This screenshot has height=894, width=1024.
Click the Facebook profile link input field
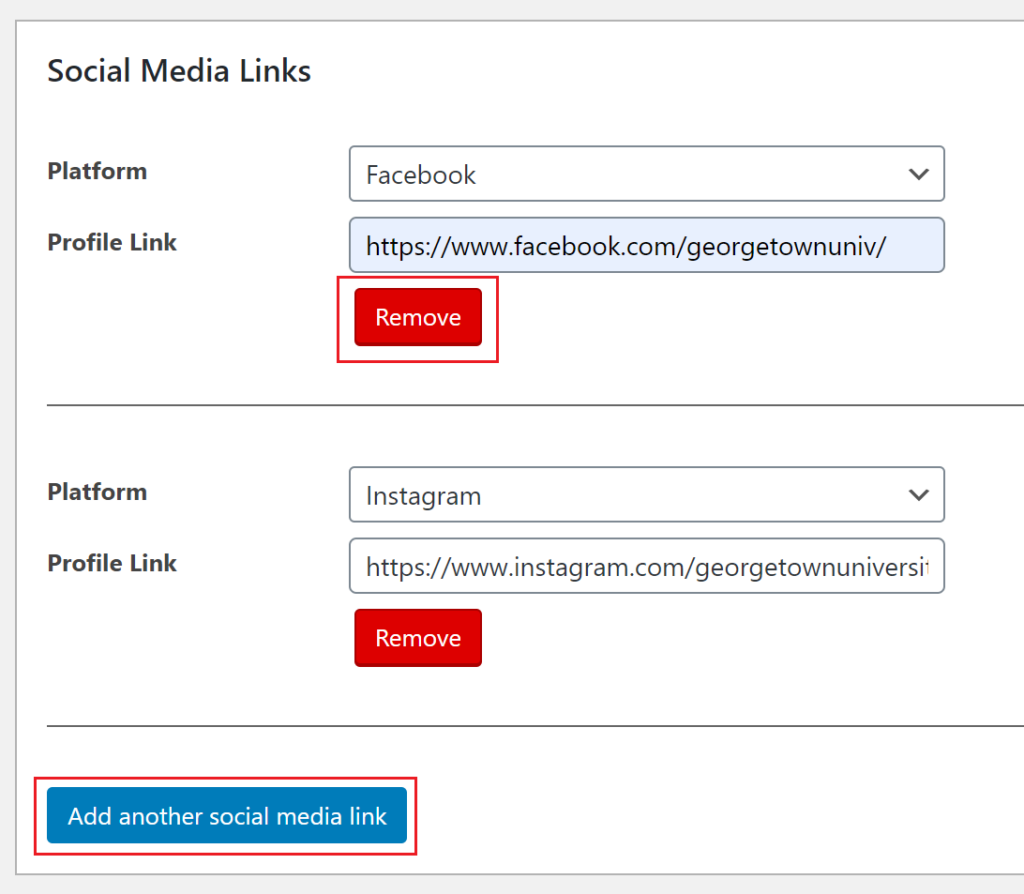click(647, 245)
